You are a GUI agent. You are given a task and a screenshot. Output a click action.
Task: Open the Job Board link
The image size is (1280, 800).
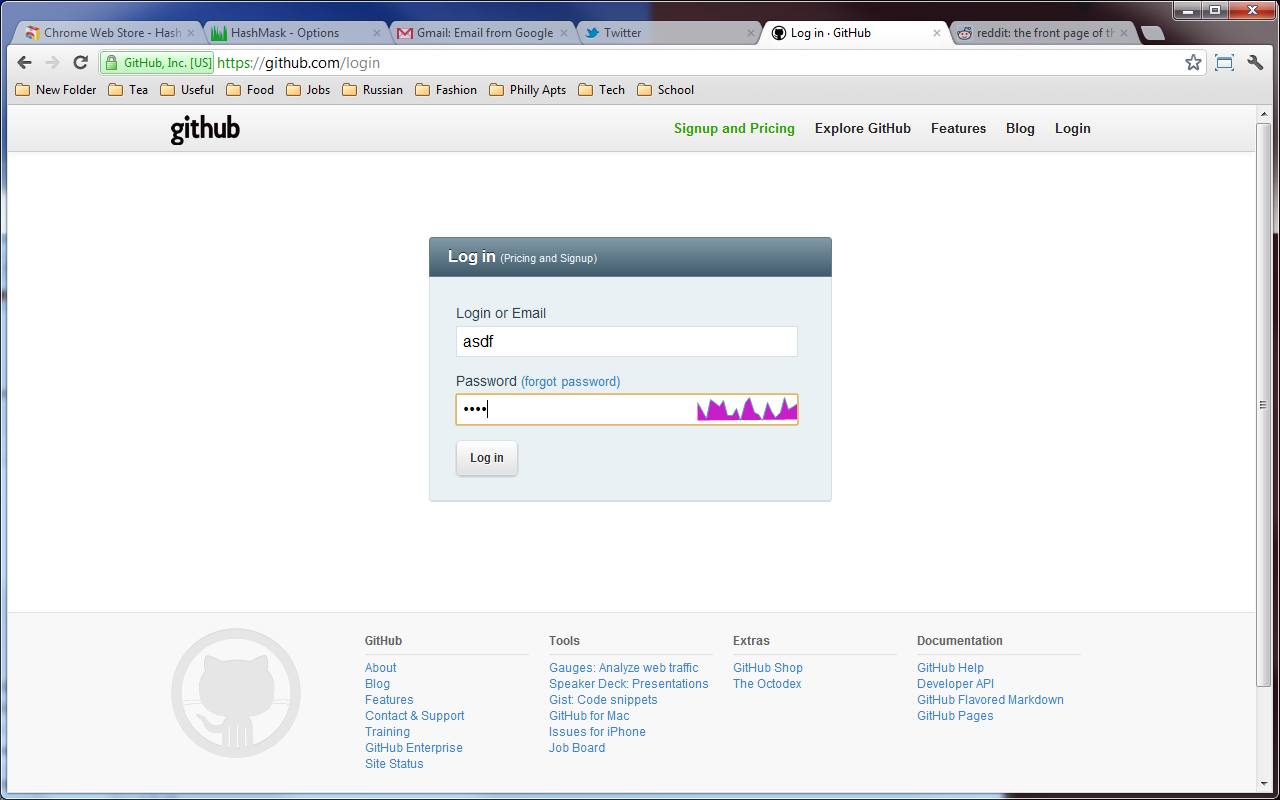pyautogui.click(x=577, y=748)
